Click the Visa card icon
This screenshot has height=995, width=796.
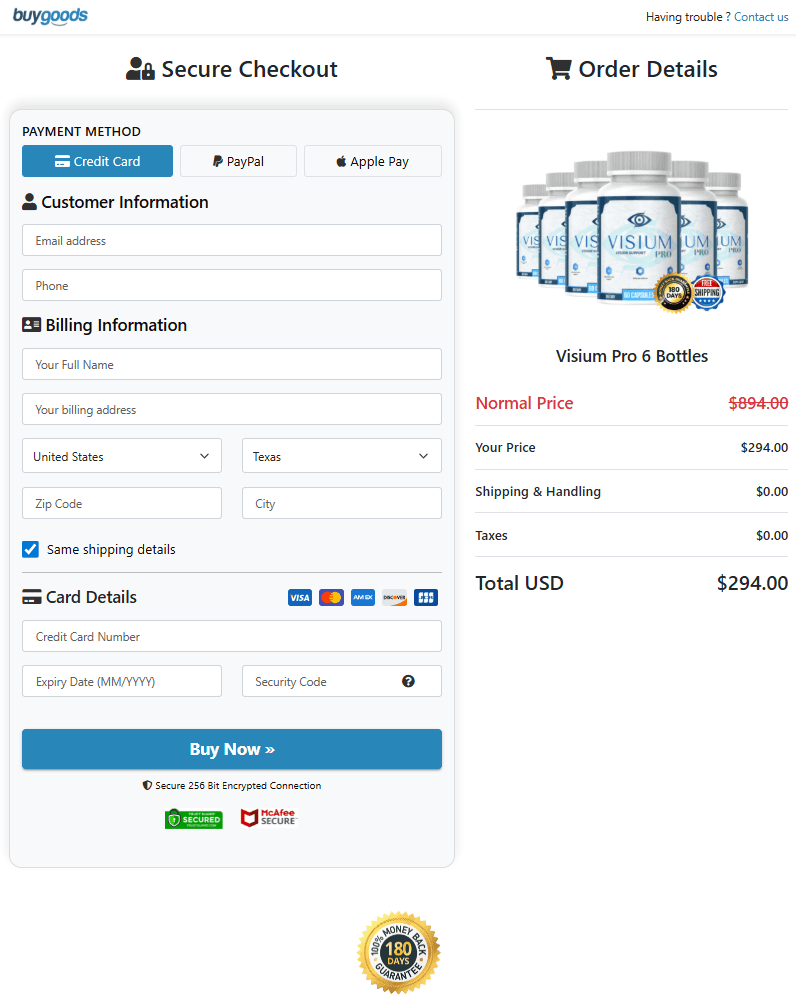pyautogui.click(x=300, y=598)
